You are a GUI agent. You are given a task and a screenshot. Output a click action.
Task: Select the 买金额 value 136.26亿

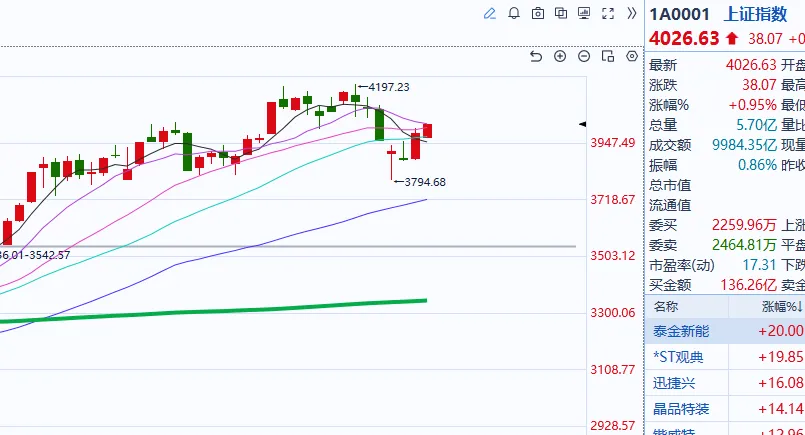tap(749, 285)
